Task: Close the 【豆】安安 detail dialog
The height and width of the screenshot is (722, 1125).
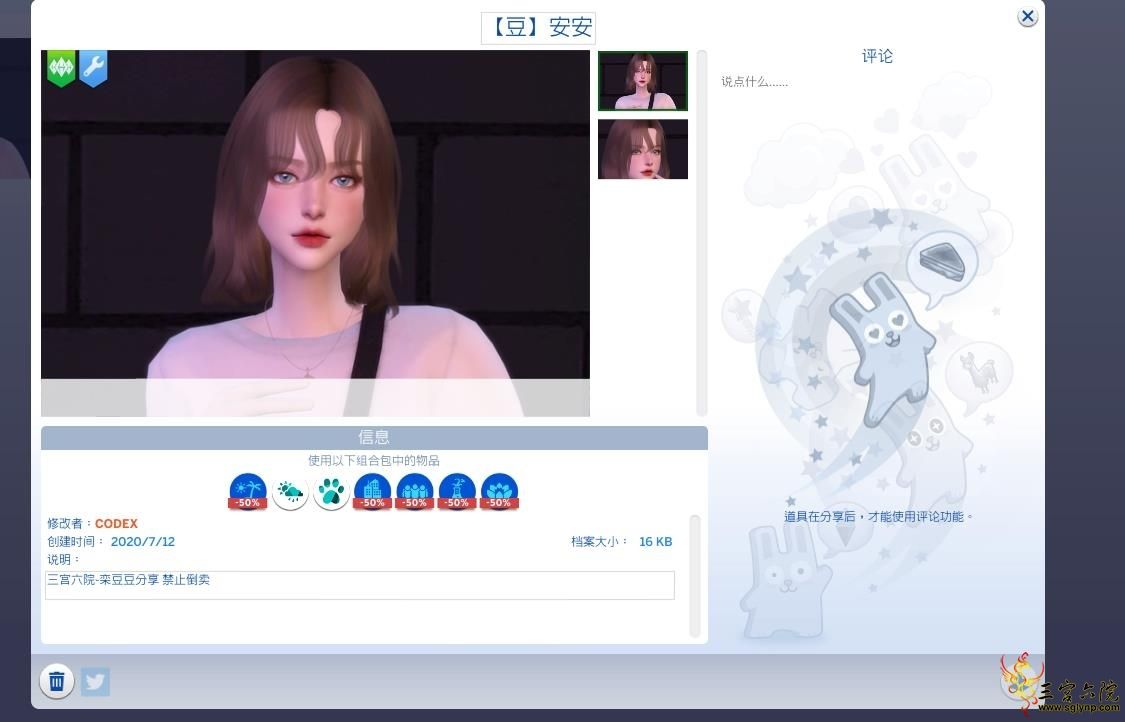Action: click(1027, 17)
